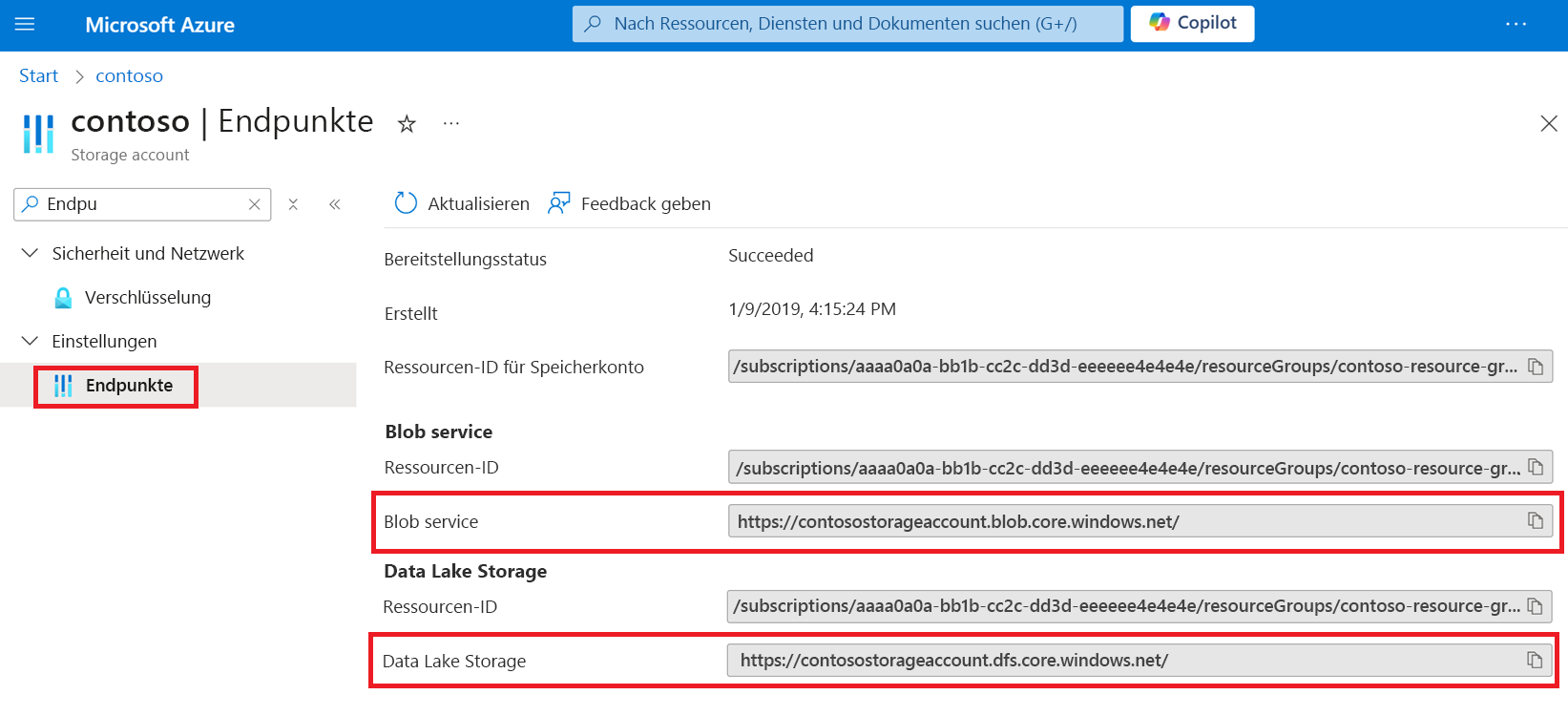
Task: Open the hamburger portal menu
Action: click(x=25, y=25)
